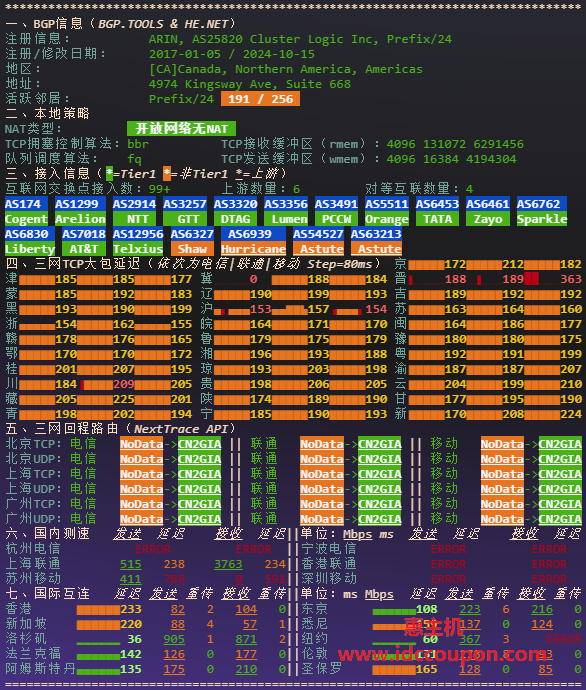Select the date text 2017-01-05 / 2024-10-15
The width and height of the screenshot is (586, 690).
point(232,54)
